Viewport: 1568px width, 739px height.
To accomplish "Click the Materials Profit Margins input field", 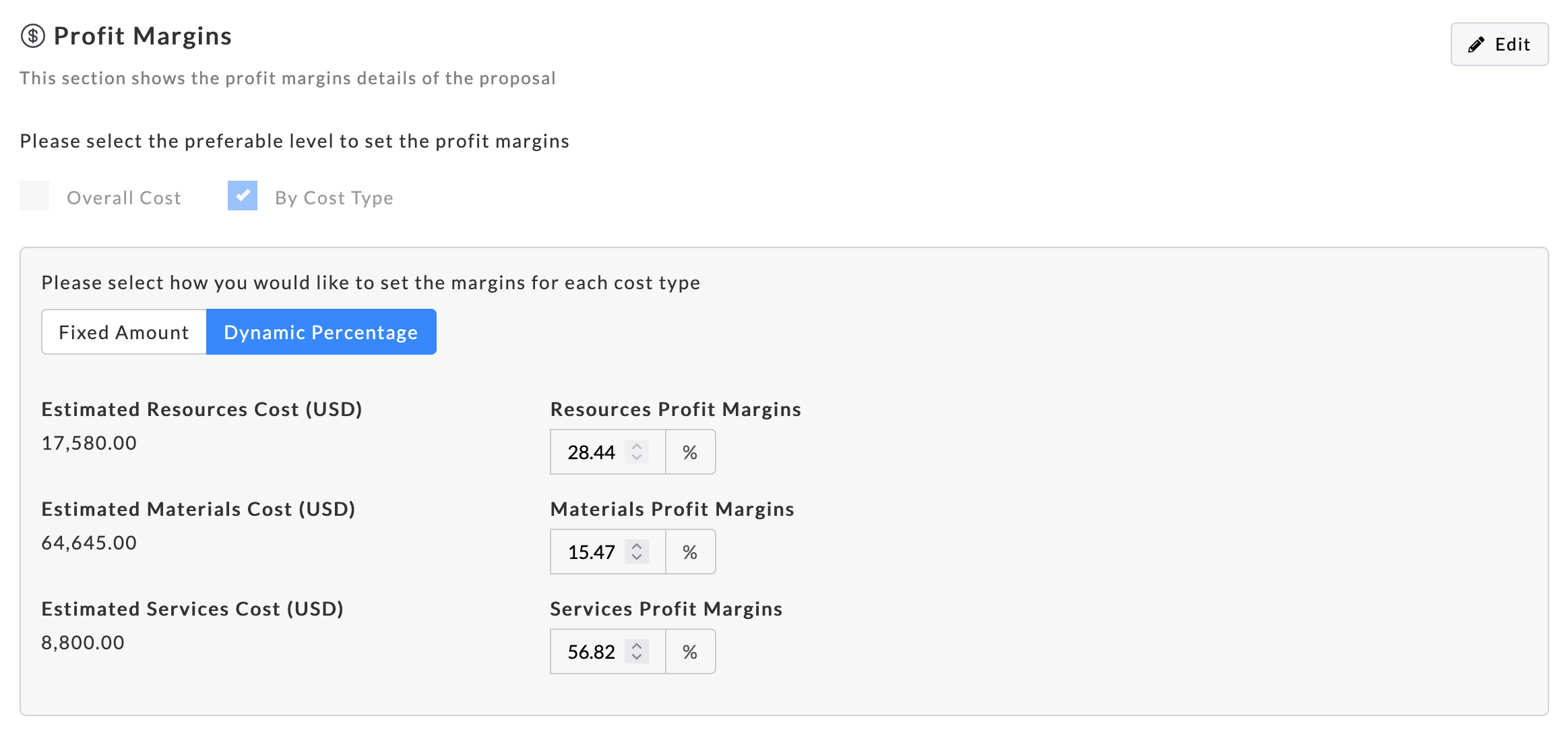I will point(591,552).
